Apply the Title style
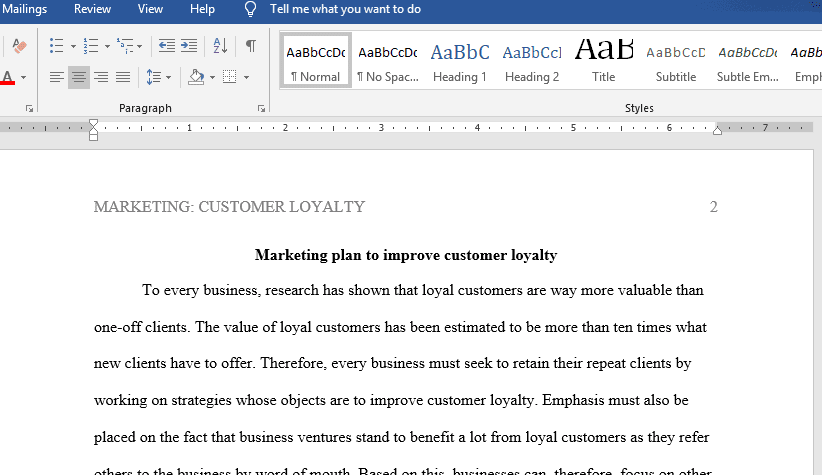Screen dimensions: 822x475 pos(604,61)
